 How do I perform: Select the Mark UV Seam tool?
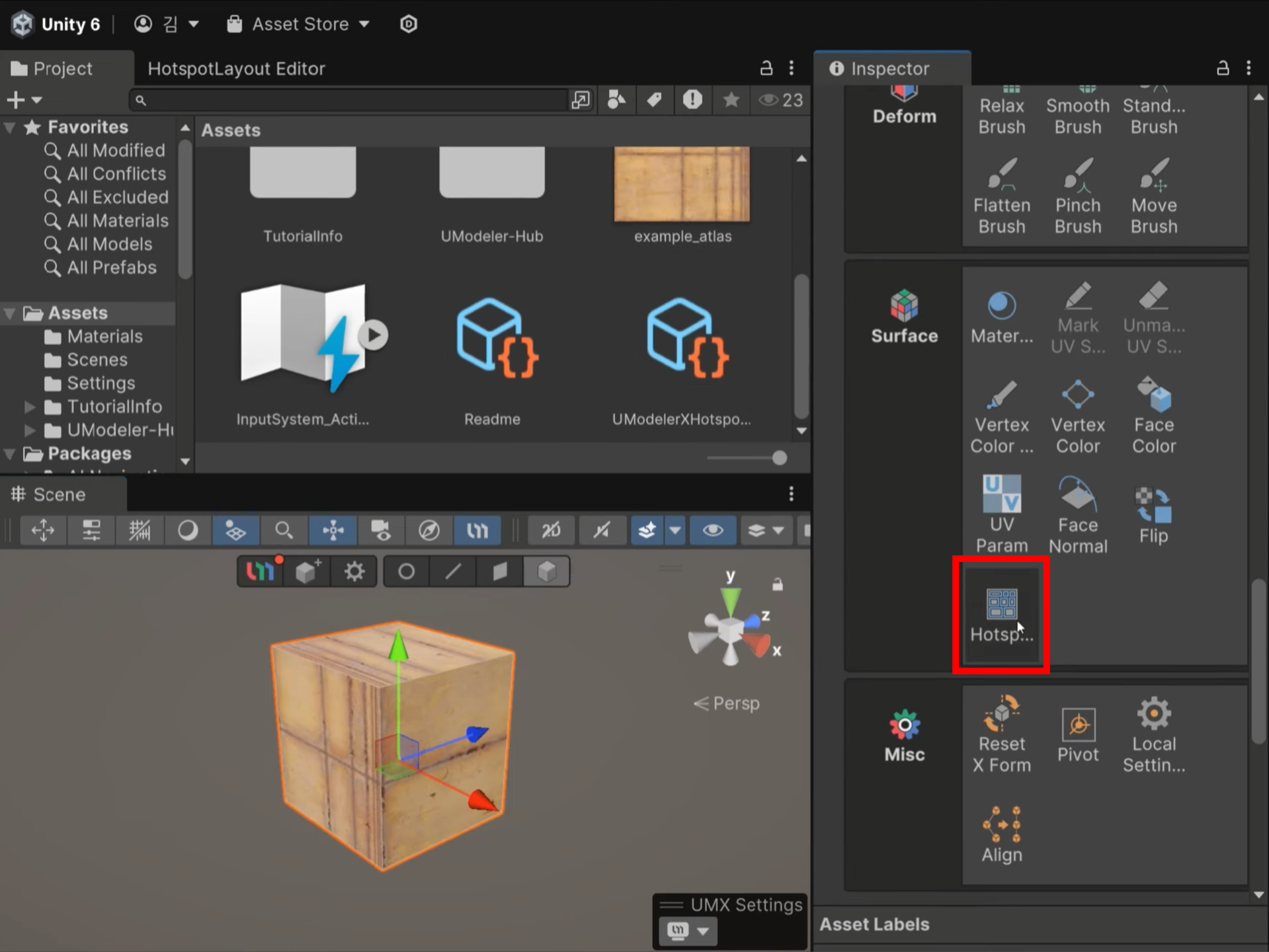click(x=1077, y=317)
